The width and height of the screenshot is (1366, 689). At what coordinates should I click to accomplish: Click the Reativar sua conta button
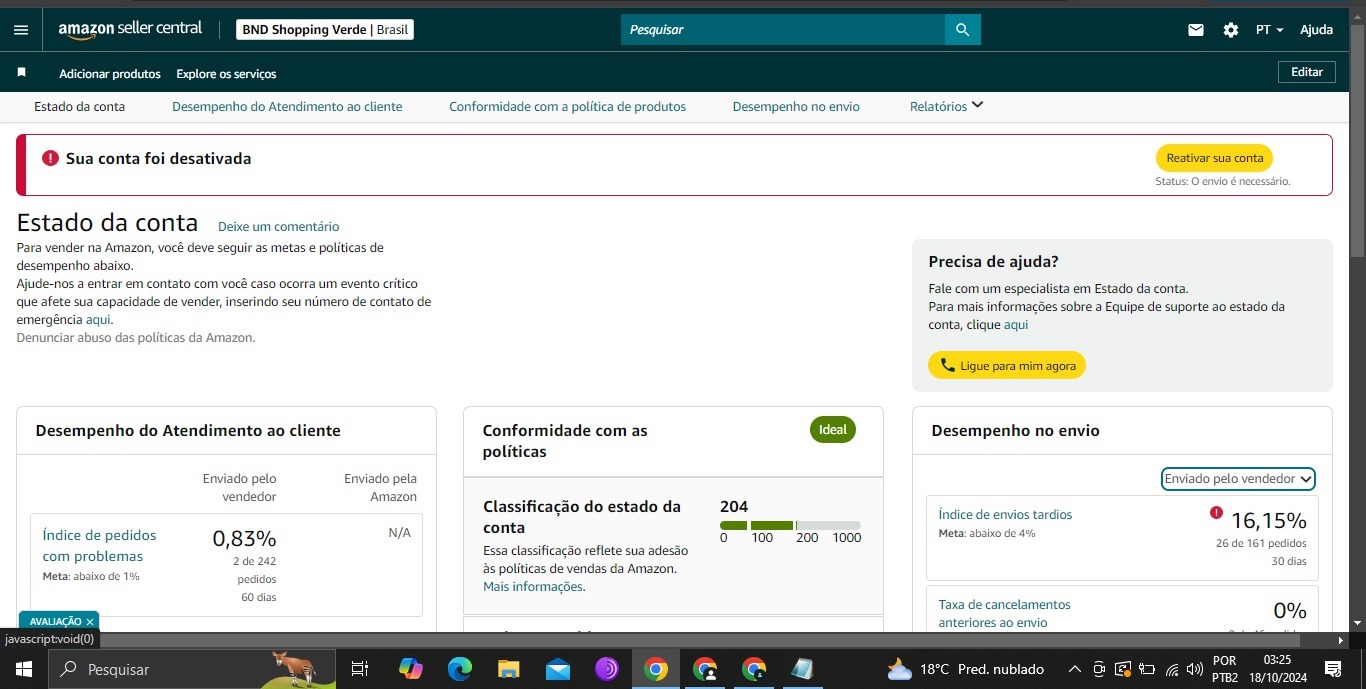(x=1214, y=158)
